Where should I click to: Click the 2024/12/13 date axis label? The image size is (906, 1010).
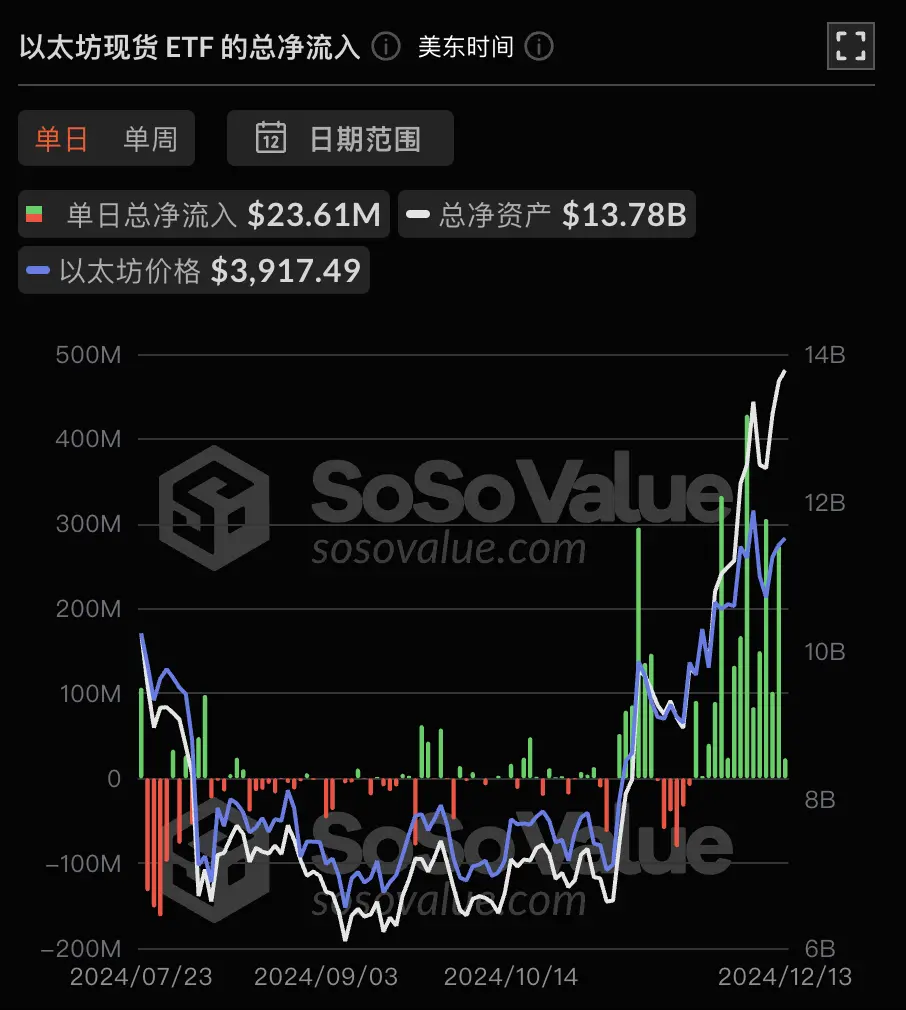(783, 977)
